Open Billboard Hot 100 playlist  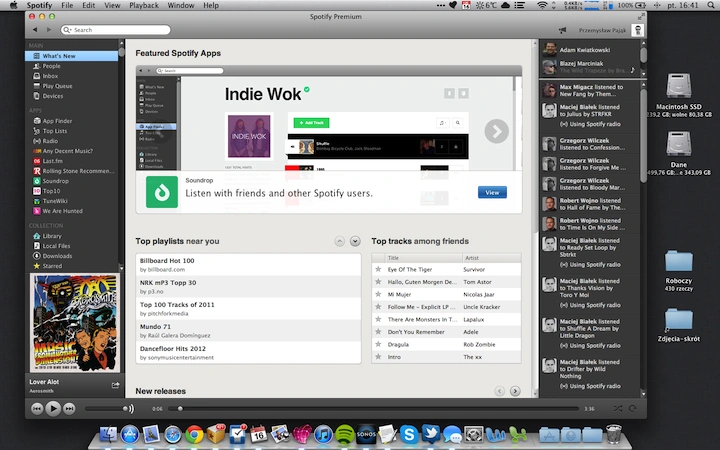click(x=248, y=265)
